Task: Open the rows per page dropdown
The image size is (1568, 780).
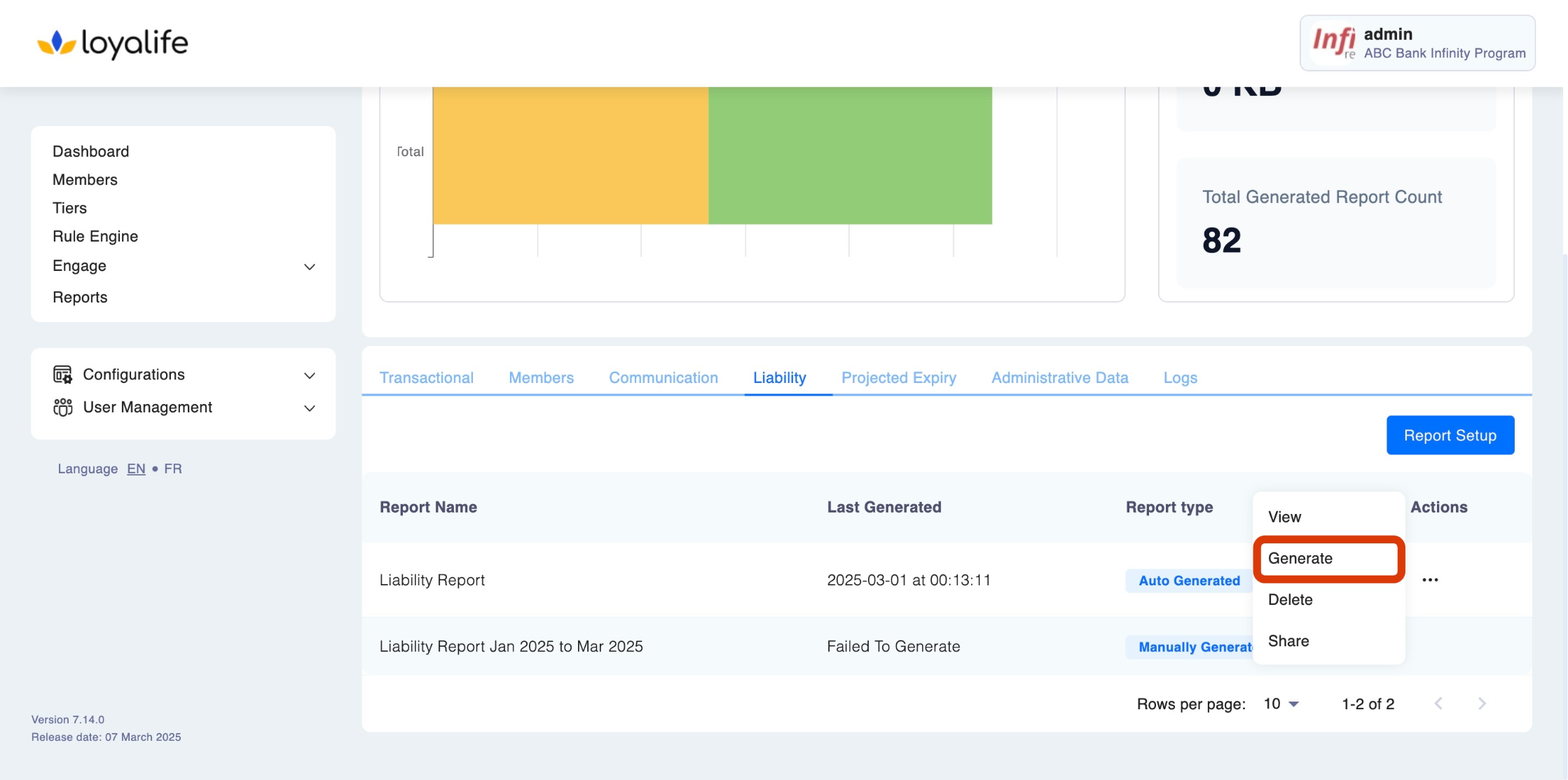Action: (x=1281, y=704)
